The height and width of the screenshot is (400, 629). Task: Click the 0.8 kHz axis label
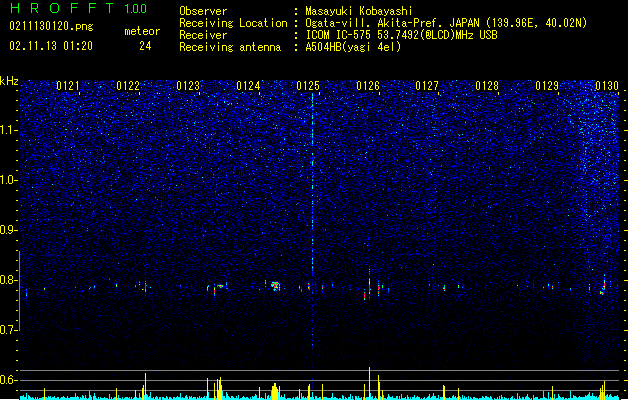tap(9, 280)
